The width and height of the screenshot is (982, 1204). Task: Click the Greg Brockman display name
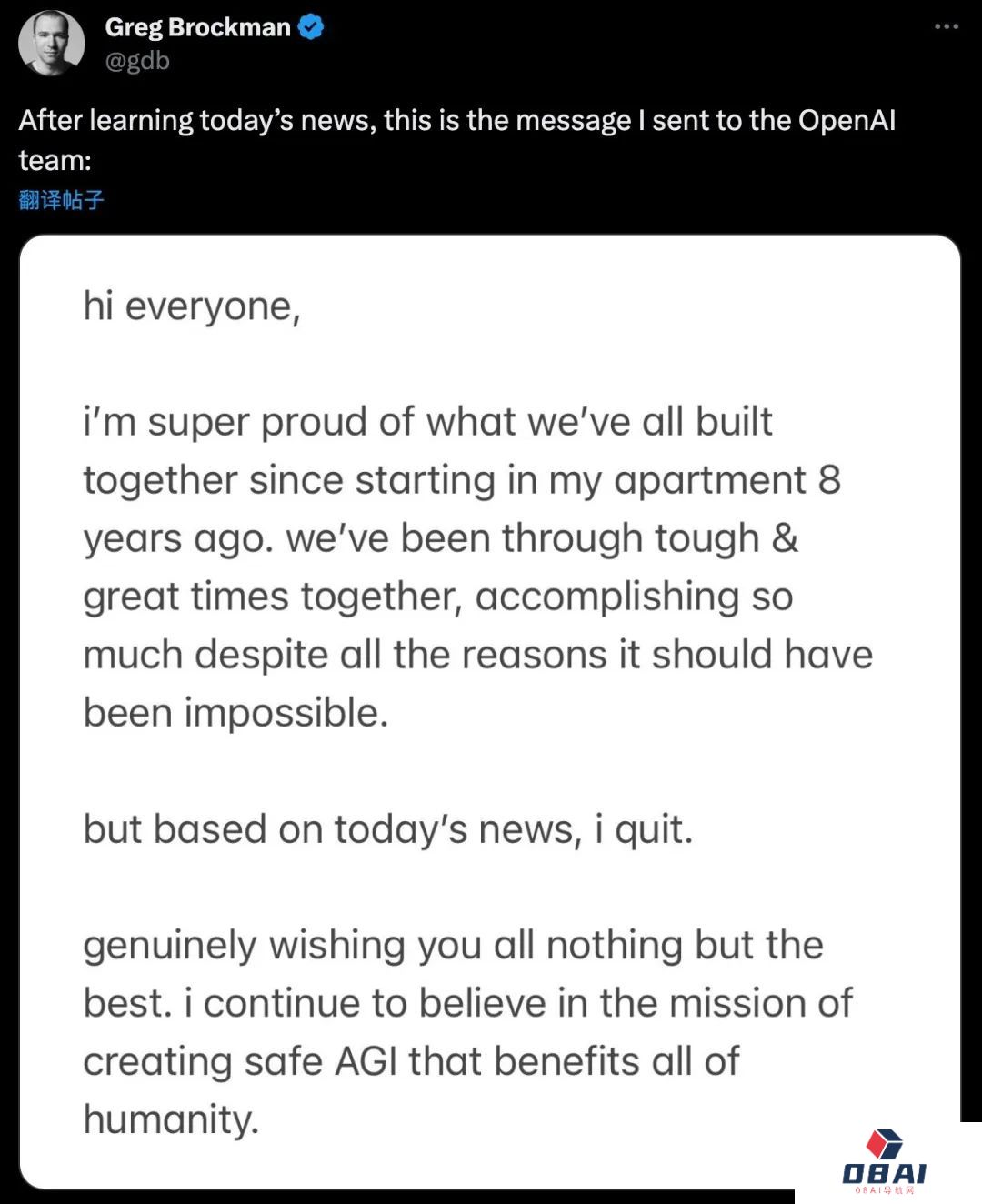point(197,27)
